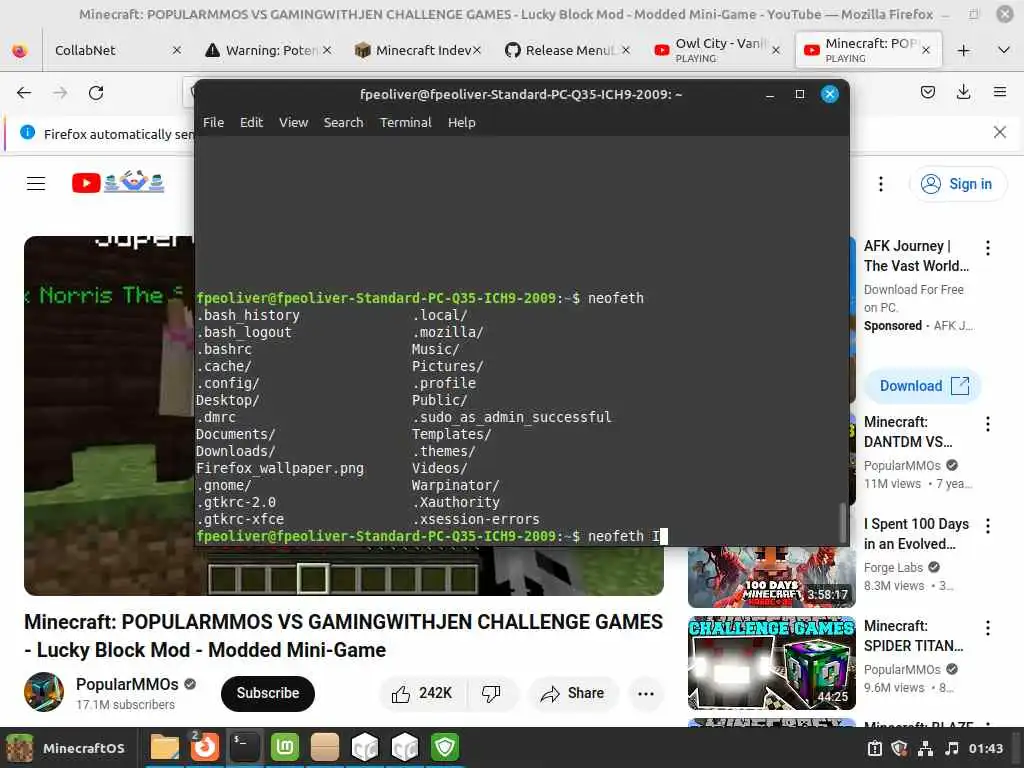Dislike the YouTube video

pyautogui.click(x=492, y=694)
